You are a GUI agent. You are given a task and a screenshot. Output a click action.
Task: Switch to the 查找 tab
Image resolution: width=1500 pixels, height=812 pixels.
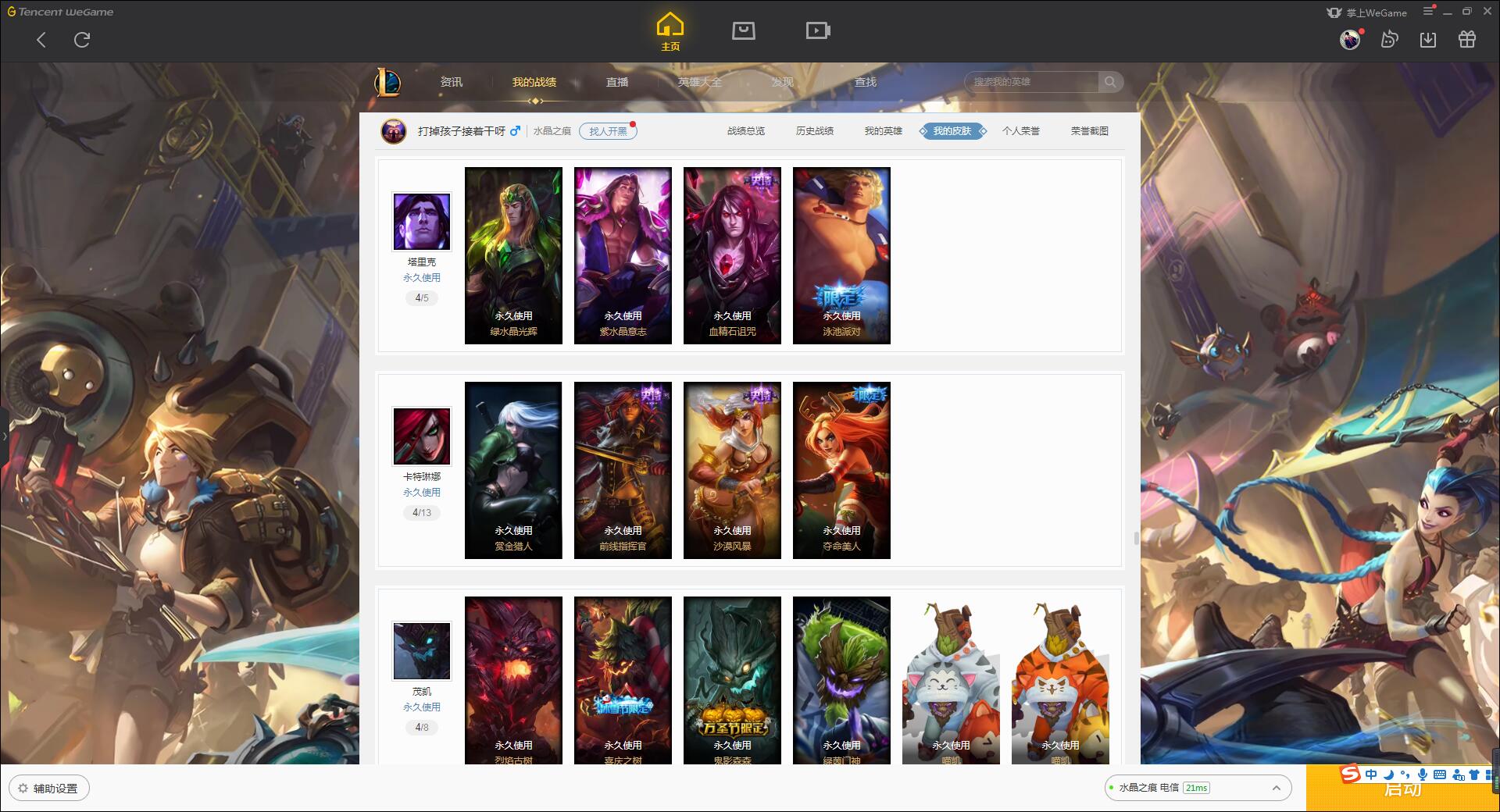[866, 82]
